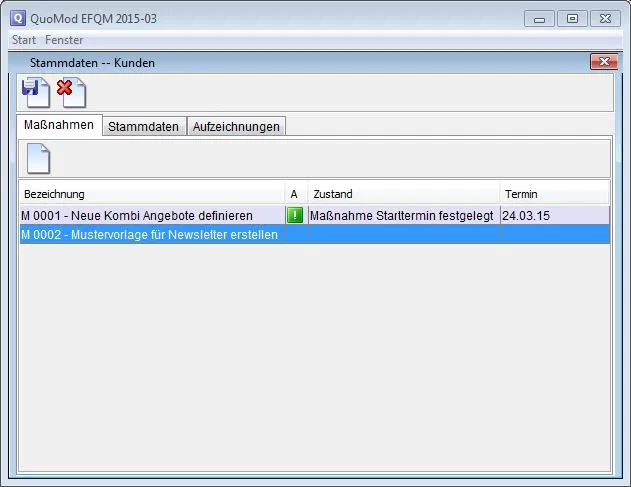
Task: Sort by the Termin column header
Action: click(x=553, y=194)
